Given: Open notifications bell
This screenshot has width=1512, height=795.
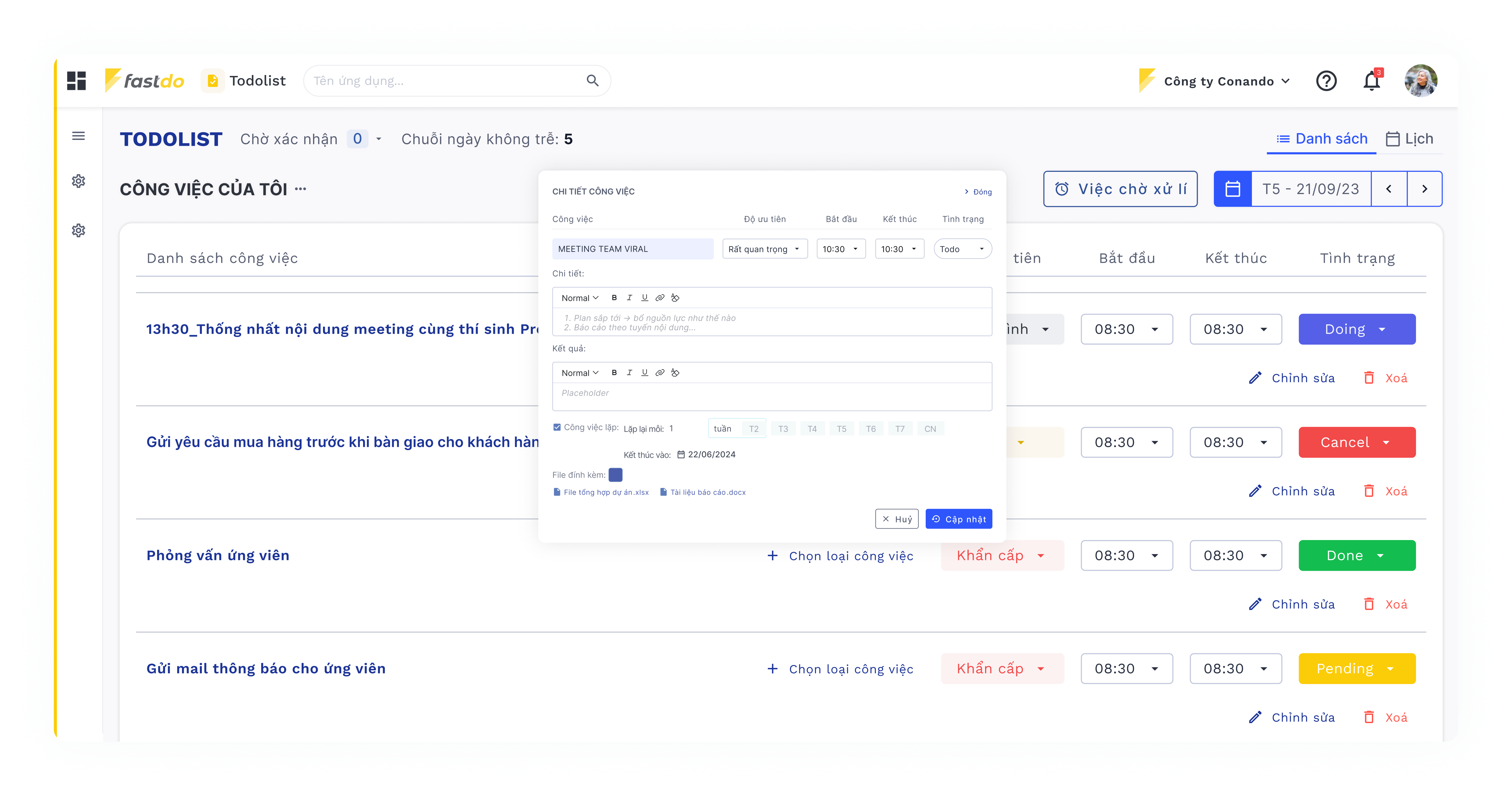Looking at the screenshot, I should (1372, 81).
